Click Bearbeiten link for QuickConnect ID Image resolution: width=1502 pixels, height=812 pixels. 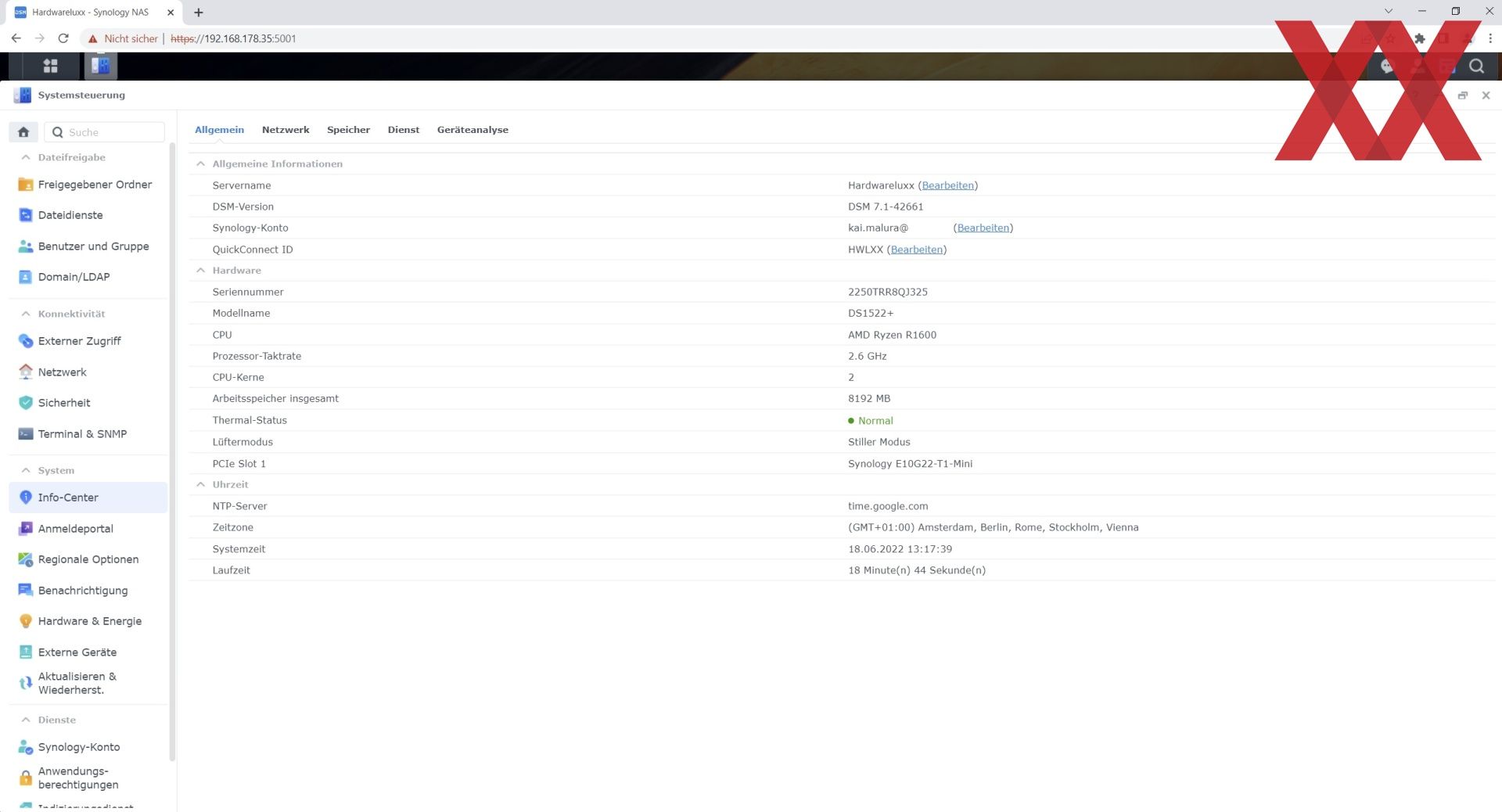[916, 250]
